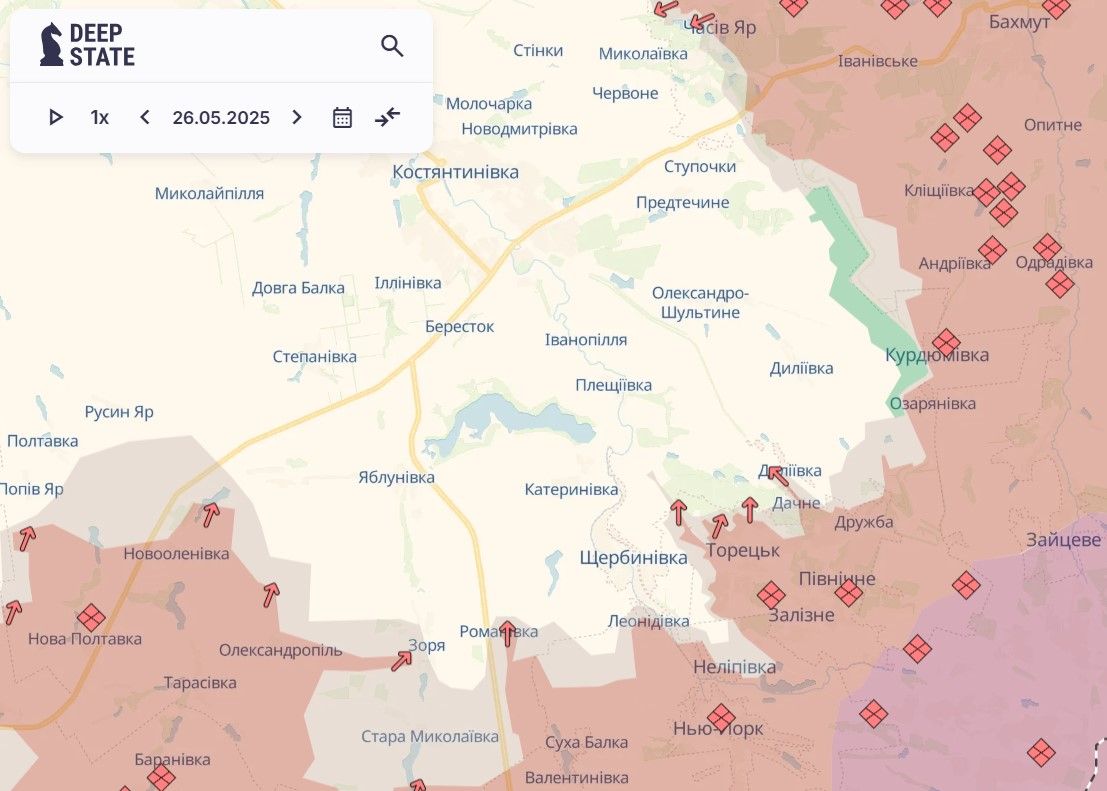Play the timeline animation
Image resolution: width=1107 pixels, height=791 pixels.
(56, 117)
